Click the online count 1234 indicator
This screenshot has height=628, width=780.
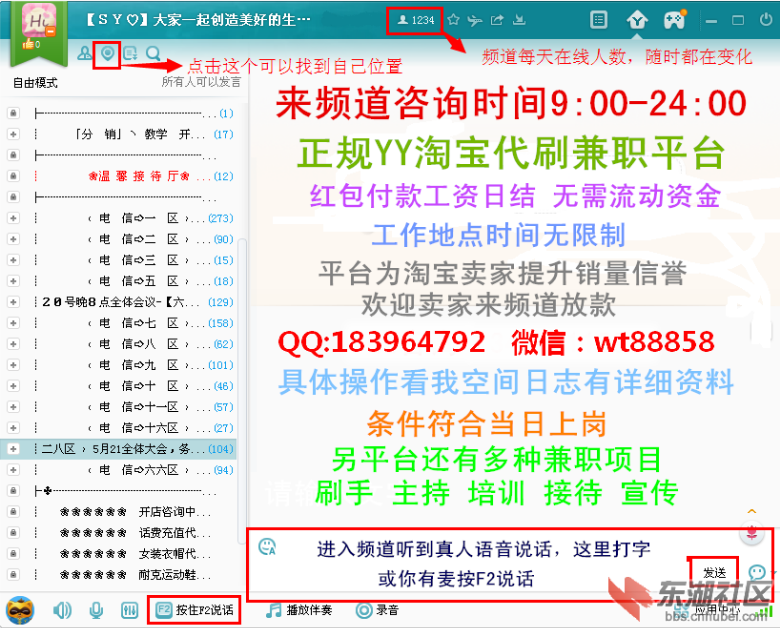[x=416, y=20]
